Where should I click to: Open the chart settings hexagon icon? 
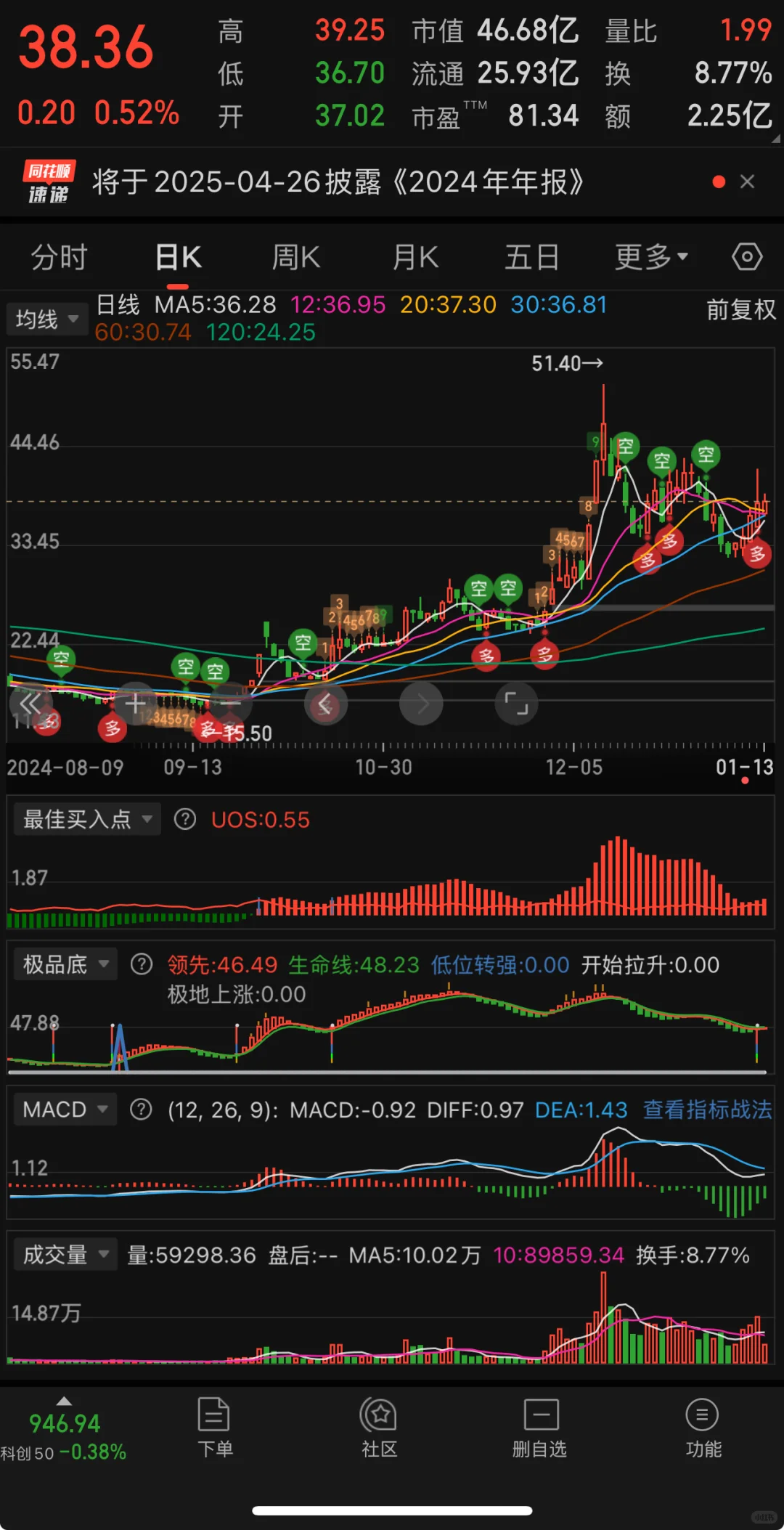pos(747,257)
